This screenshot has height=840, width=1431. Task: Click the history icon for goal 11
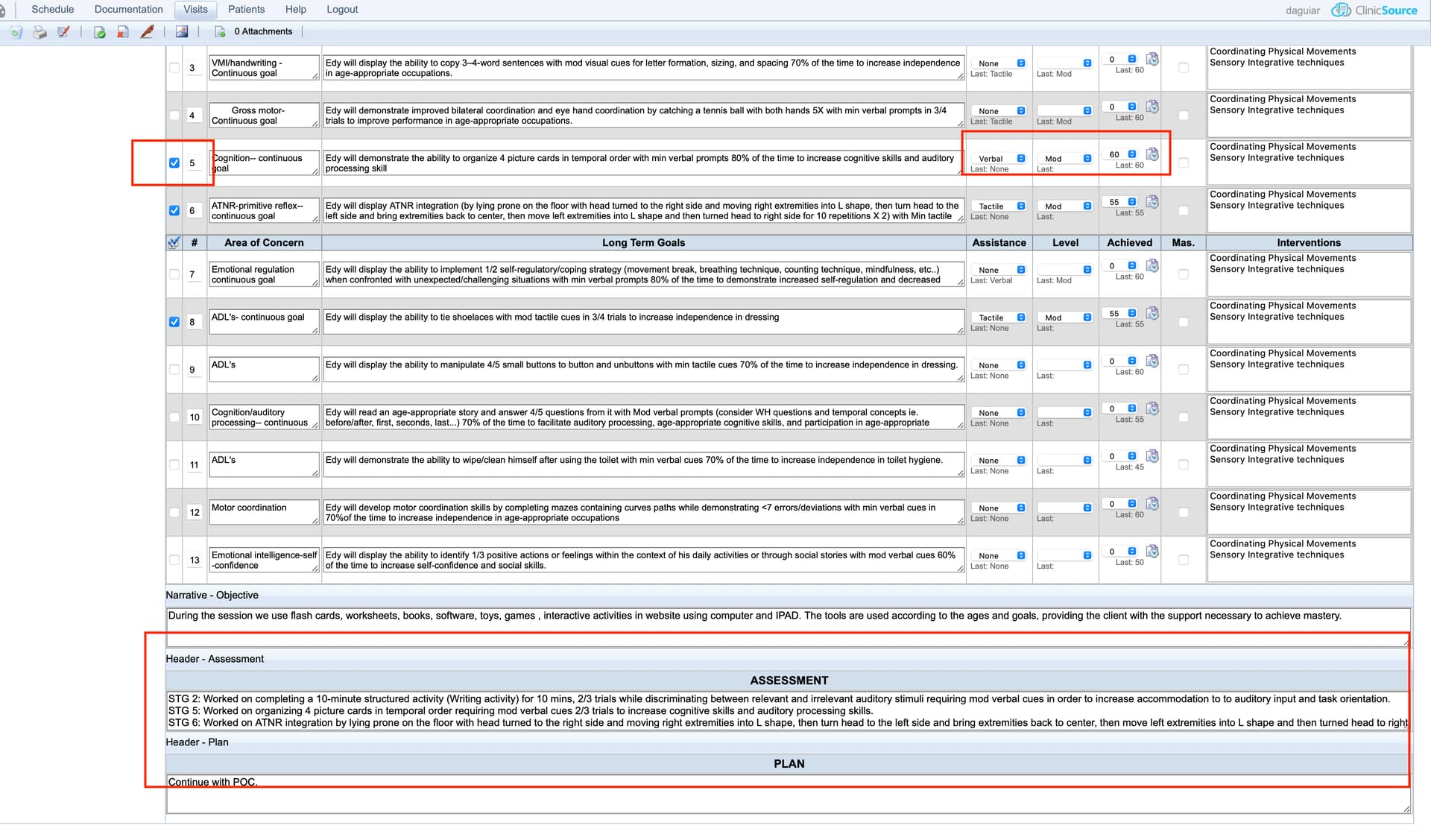(1152, 456)
